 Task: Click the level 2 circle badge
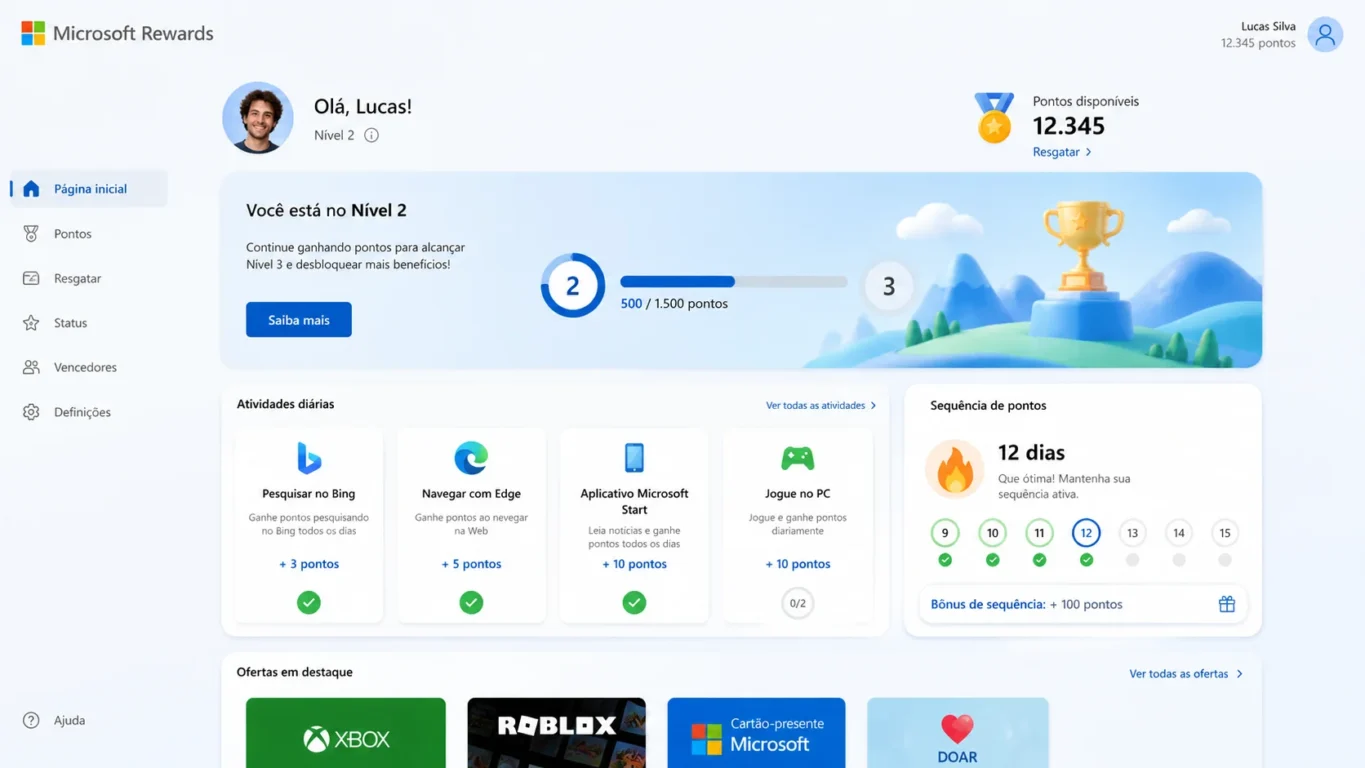click(573, 286)
